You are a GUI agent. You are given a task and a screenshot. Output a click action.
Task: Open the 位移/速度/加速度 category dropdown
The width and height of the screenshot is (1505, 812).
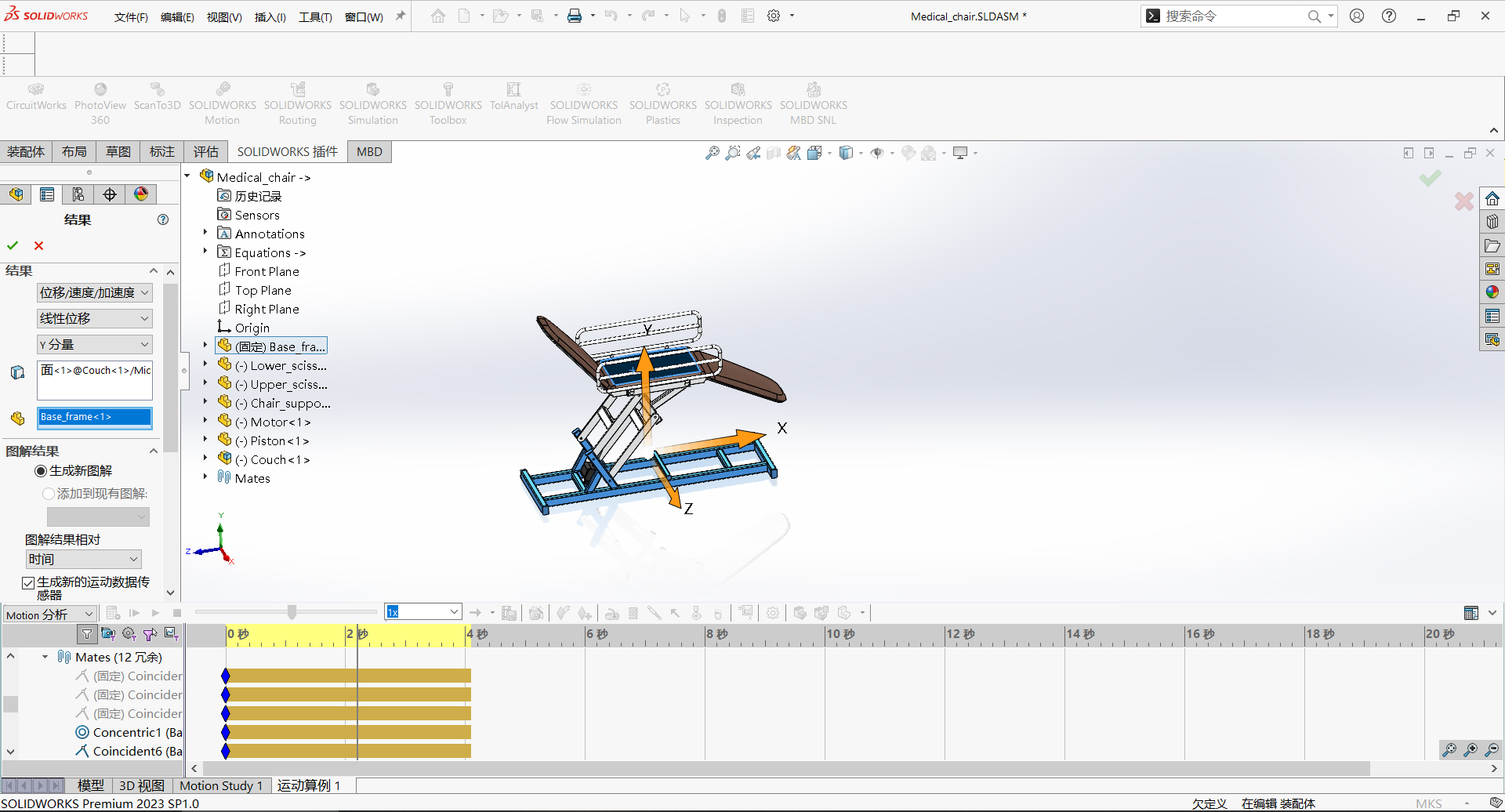pos(94,292)
